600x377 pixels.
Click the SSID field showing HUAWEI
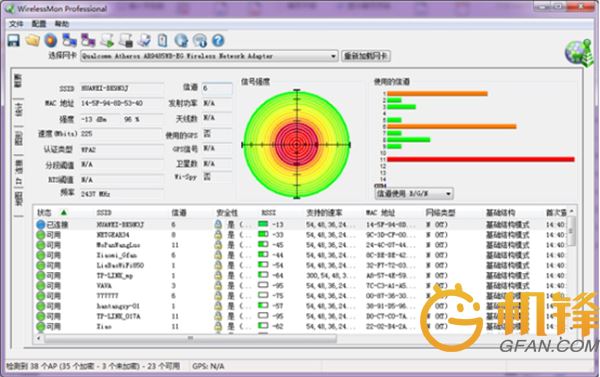tap(121, 88)
